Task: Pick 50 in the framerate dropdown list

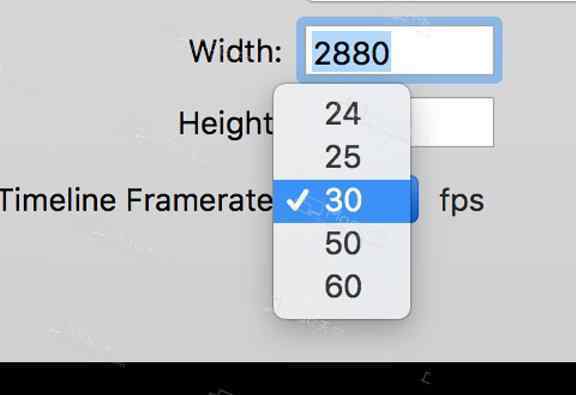Action: [x=342, y=243]
